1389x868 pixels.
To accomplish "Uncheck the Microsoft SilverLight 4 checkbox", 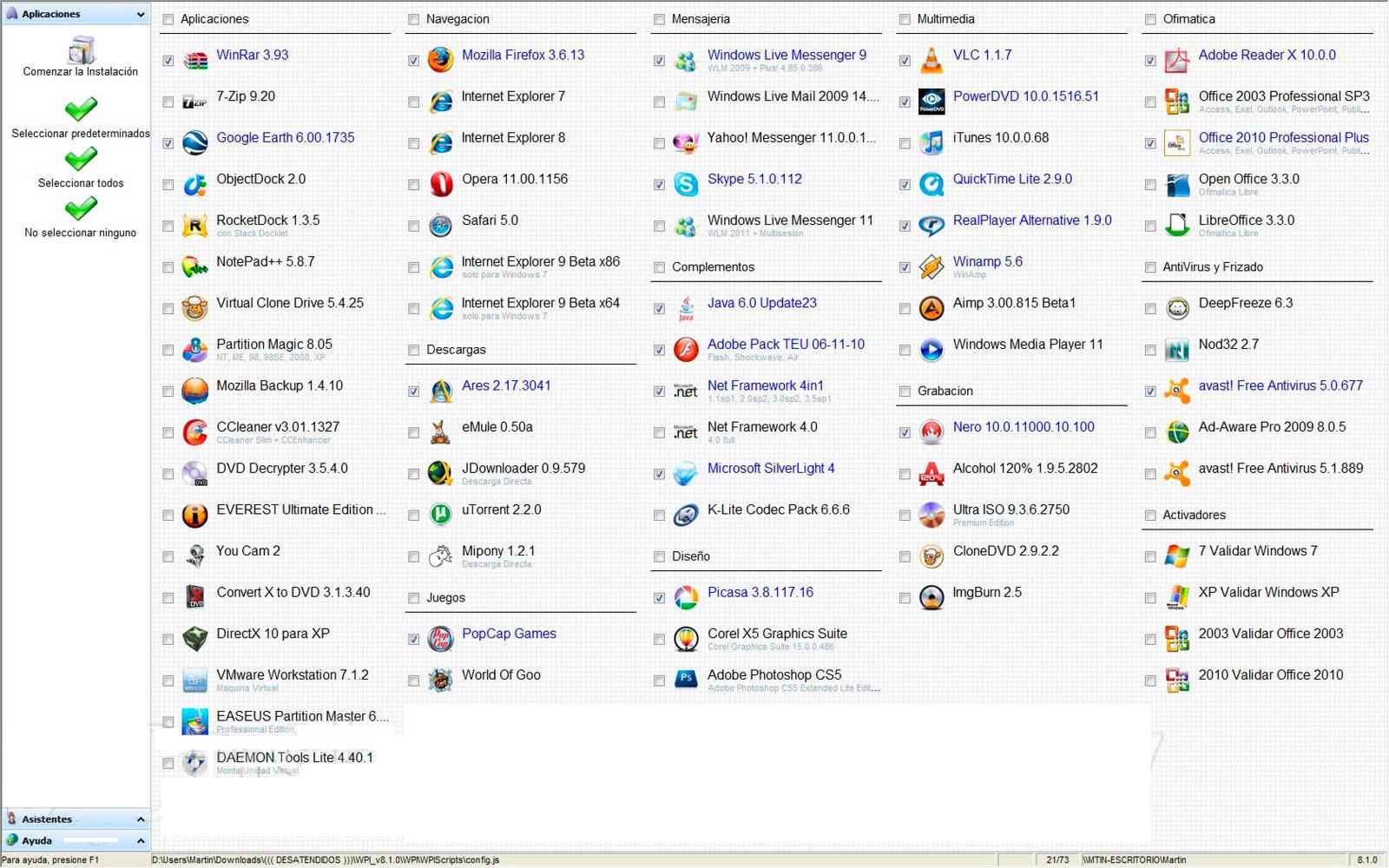I will coord(660,474).
